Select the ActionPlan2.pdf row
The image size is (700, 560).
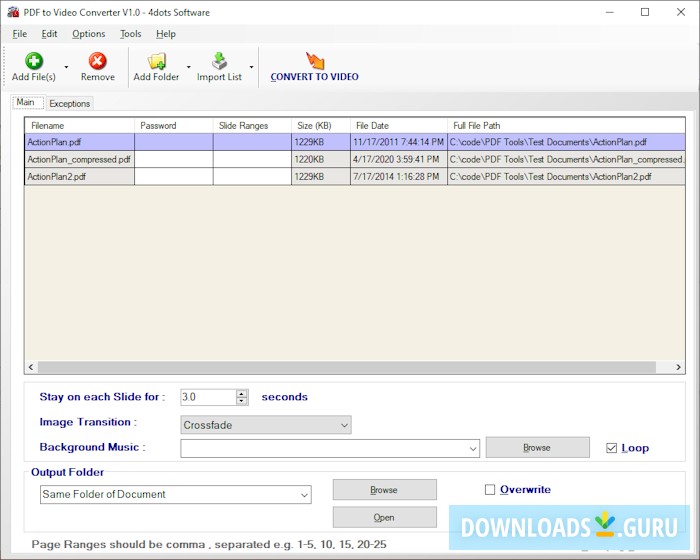(57, 176)
